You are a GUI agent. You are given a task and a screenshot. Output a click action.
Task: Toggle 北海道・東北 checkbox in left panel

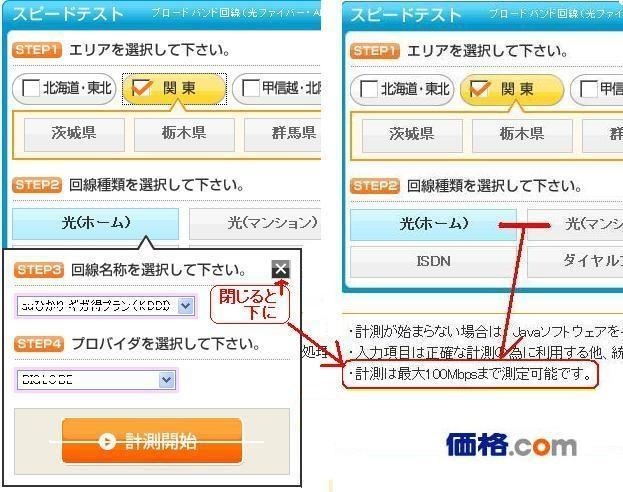pyautogui.click(x=31, y=88)
